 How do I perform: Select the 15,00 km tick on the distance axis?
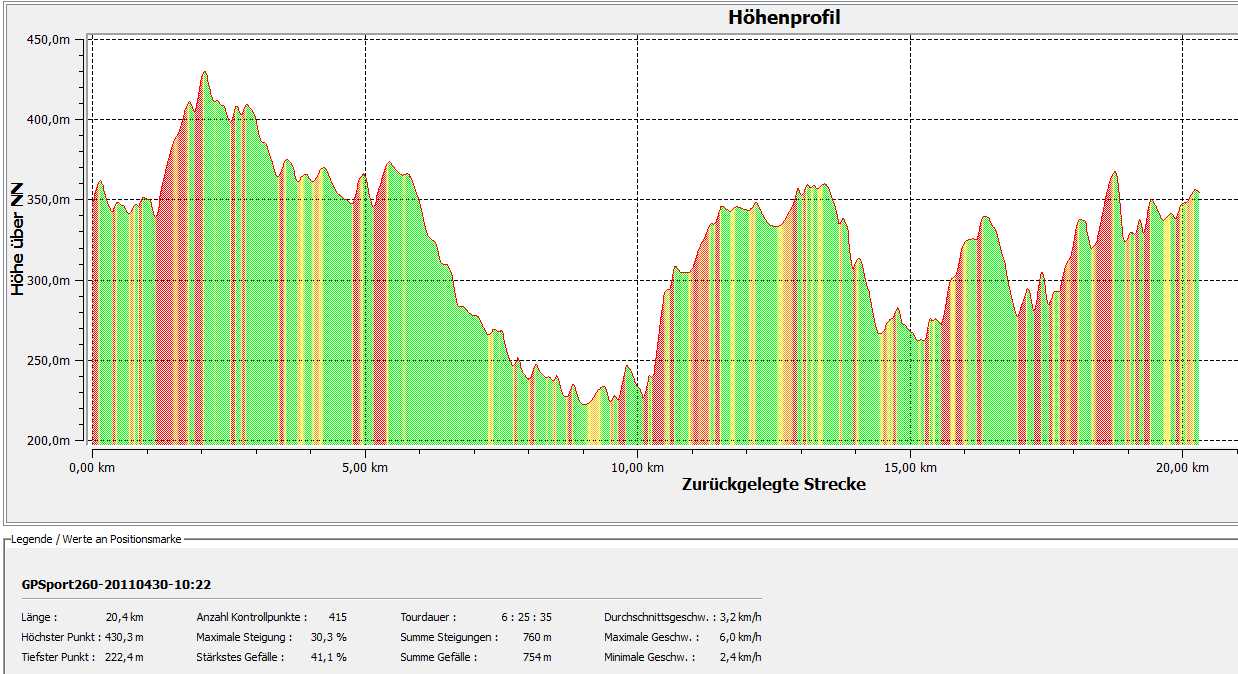click(910, 466)
